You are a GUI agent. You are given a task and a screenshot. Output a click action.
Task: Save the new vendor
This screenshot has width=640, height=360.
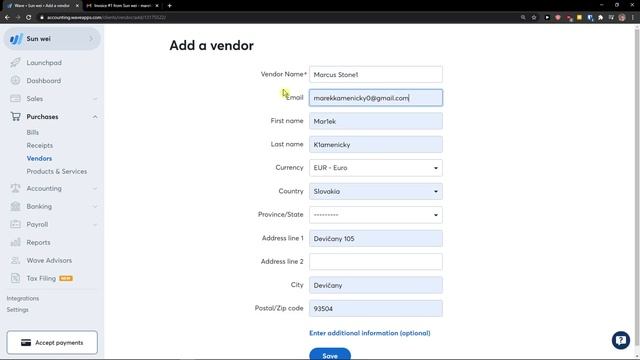pos(330,354)
